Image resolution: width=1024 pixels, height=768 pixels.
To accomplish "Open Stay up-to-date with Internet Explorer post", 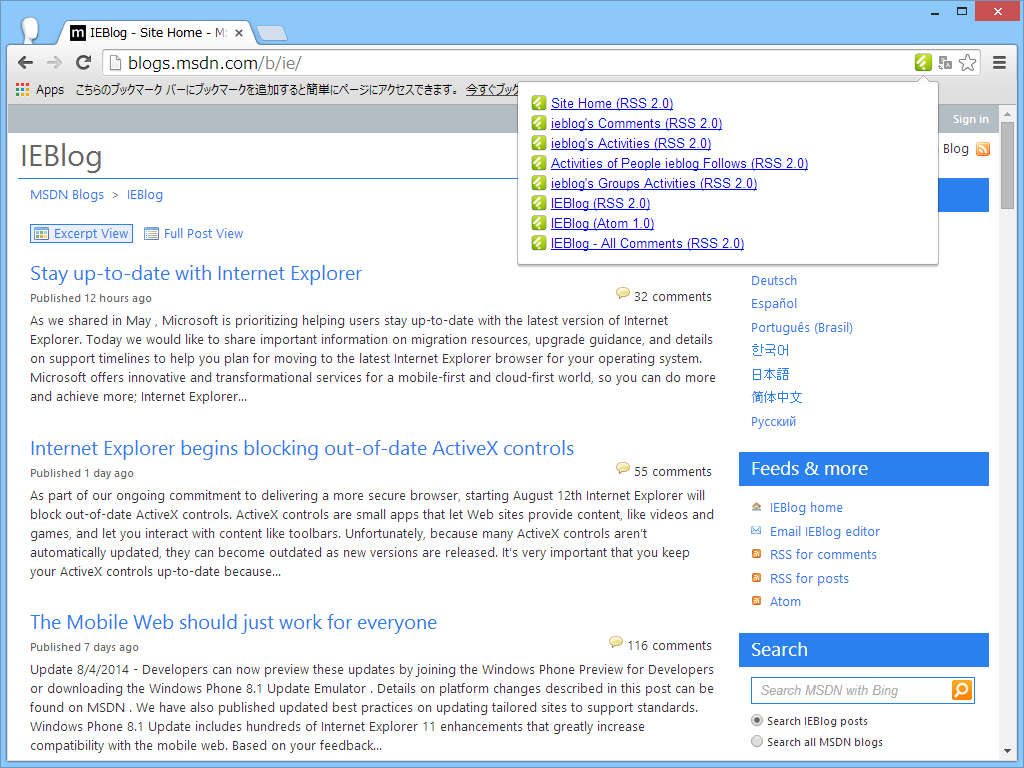I will click(x=196, y=274).
